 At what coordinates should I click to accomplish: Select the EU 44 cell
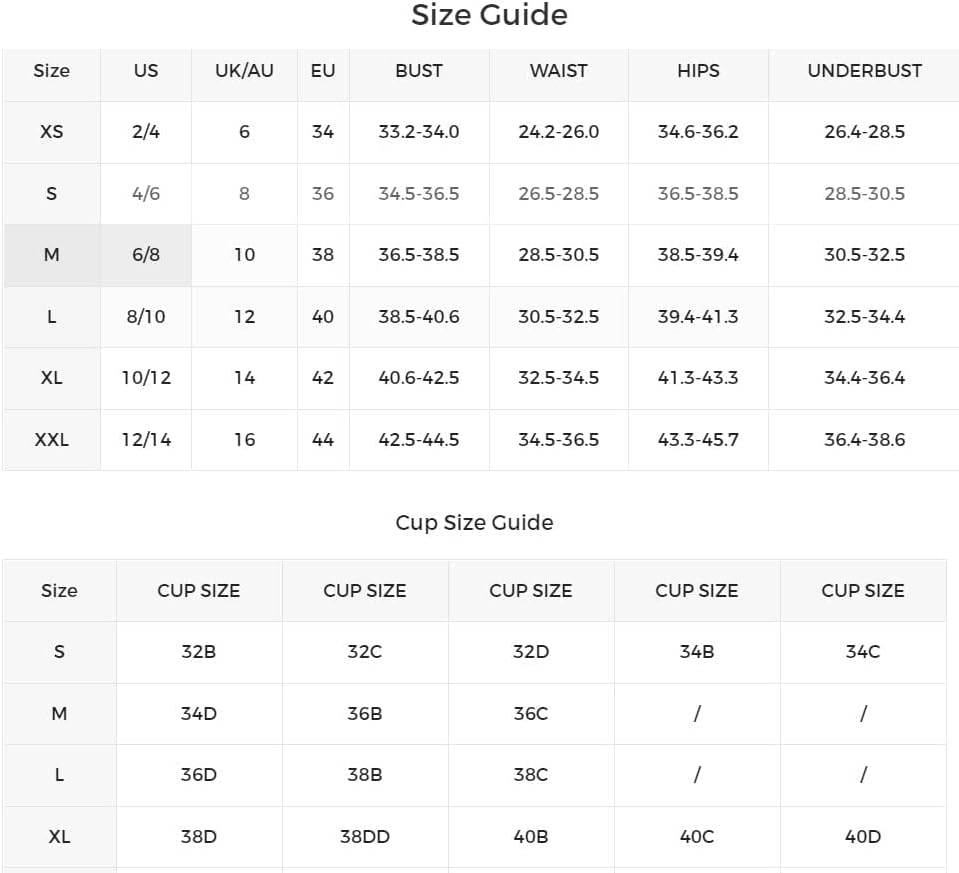pos(323,440)
